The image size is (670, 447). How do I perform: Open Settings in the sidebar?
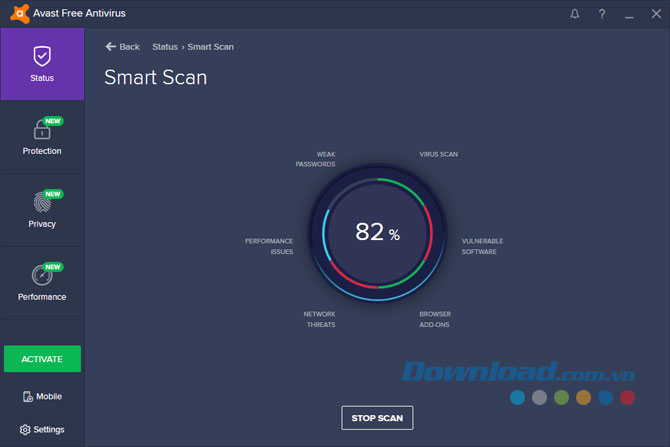(42, 429)
